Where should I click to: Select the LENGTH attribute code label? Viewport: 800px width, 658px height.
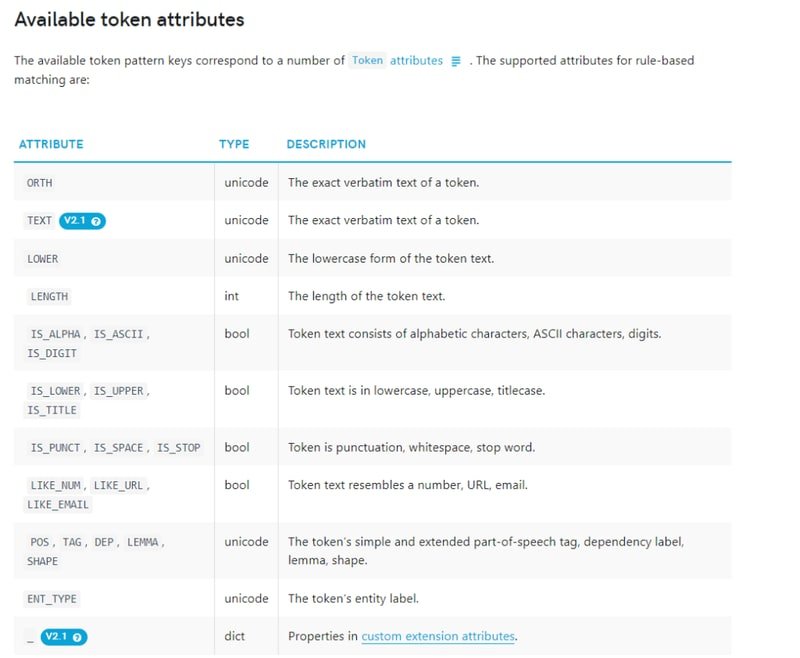(49, 296)
